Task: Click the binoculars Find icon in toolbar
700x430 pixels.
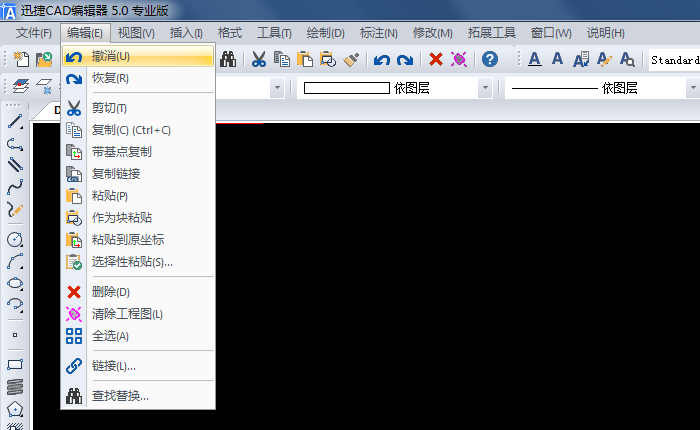Action: click(228, 59)
